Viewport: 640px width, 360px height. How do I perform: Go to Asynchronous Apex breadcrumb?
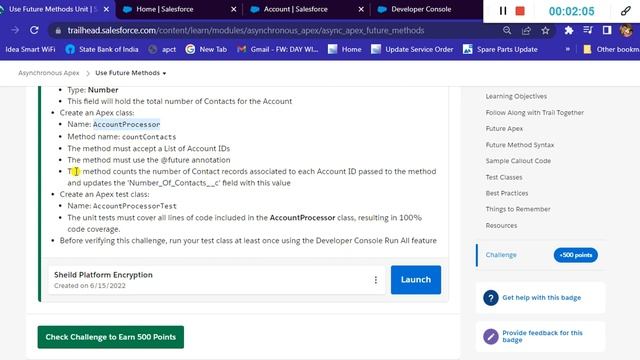pyautogui.click(x=49, y=73)
